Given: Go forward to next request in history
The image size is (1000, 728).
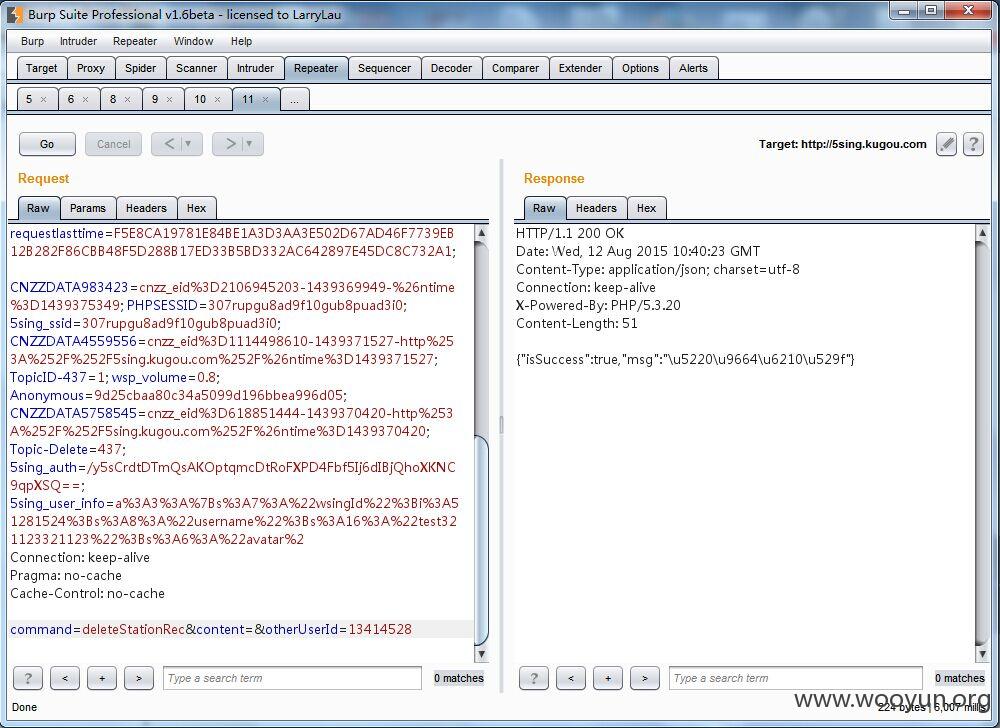Looking at the screenshot, I should 230,144.
